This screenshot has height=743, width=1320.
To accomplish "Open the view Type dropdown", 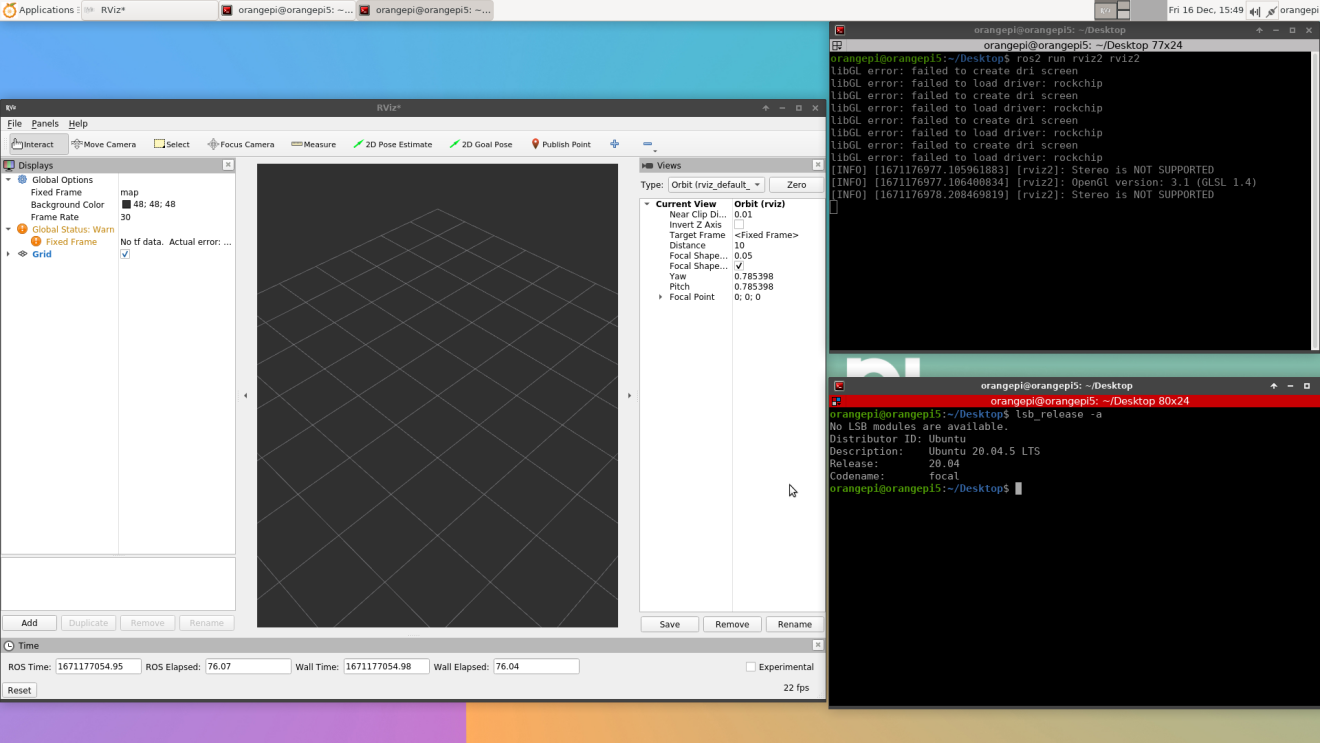I will [x=716, y=185].
